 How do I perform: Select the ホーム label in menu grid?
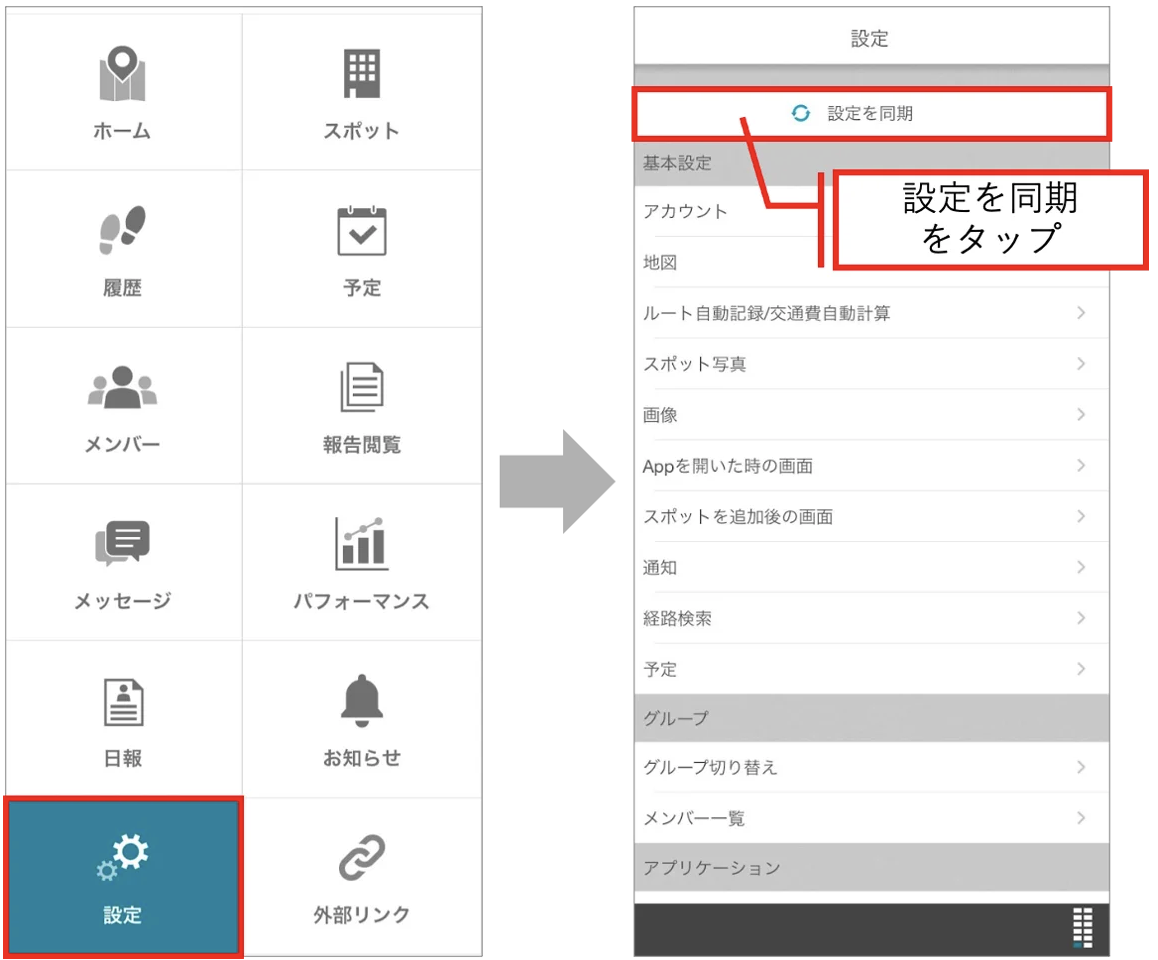coord(123,131)
